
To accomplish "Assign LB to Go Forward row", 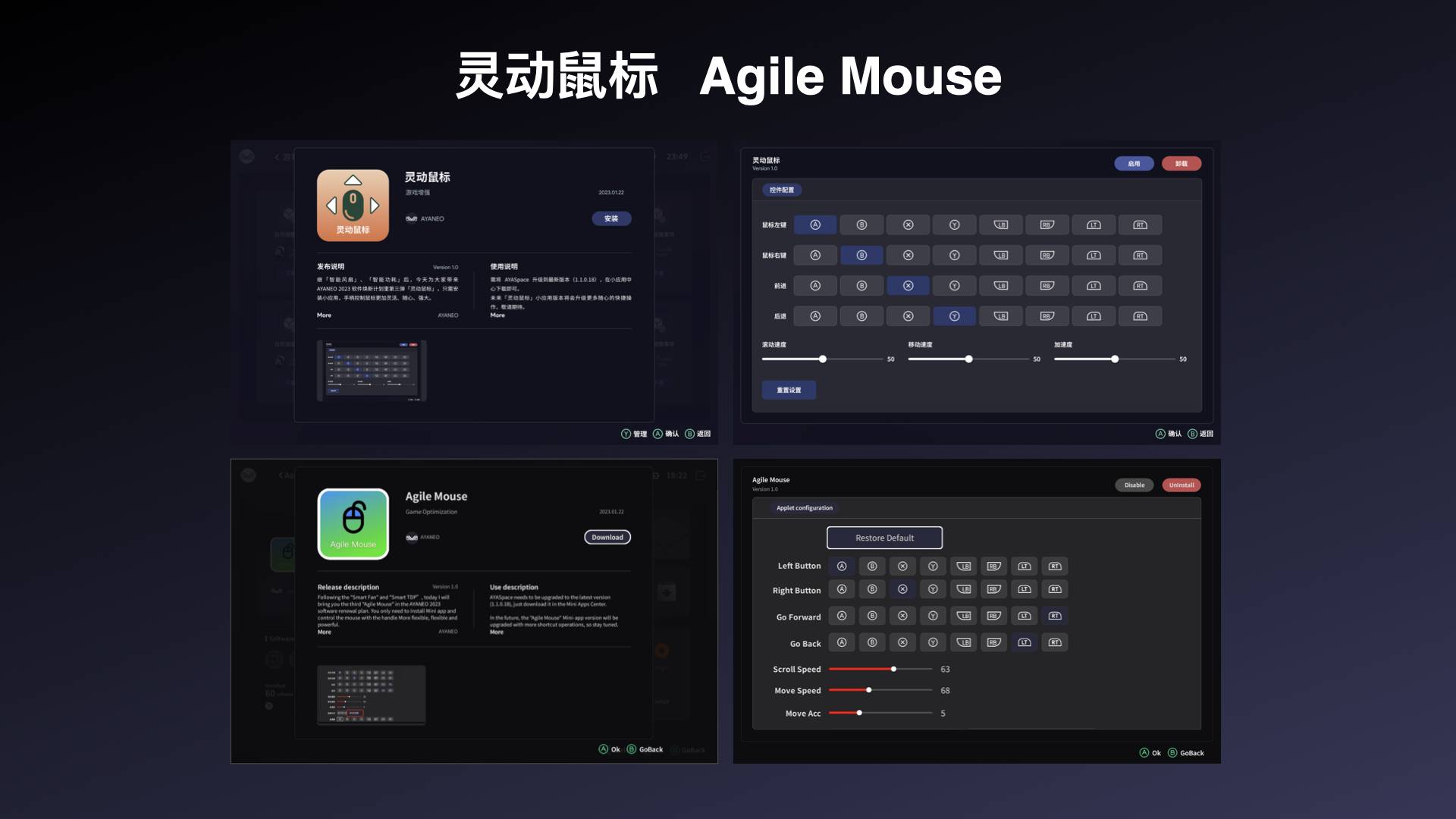I will (x=964, y=616).
